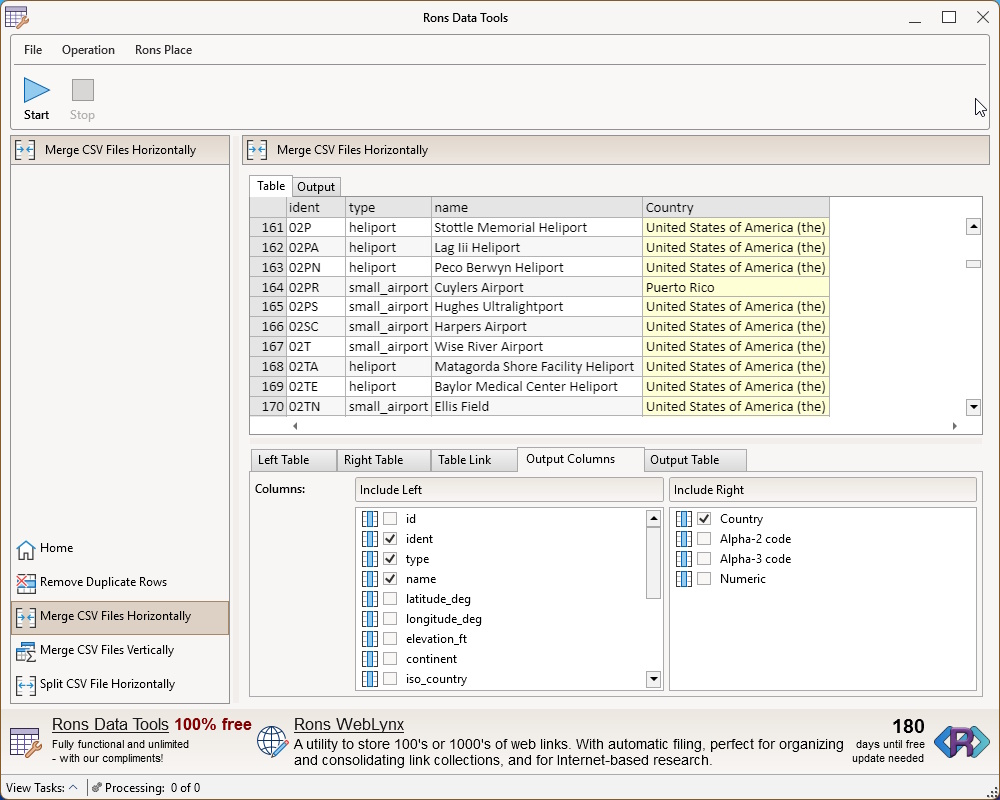
Task: Click the Remove Duplicate Rows icon
Action: (26, 582)
